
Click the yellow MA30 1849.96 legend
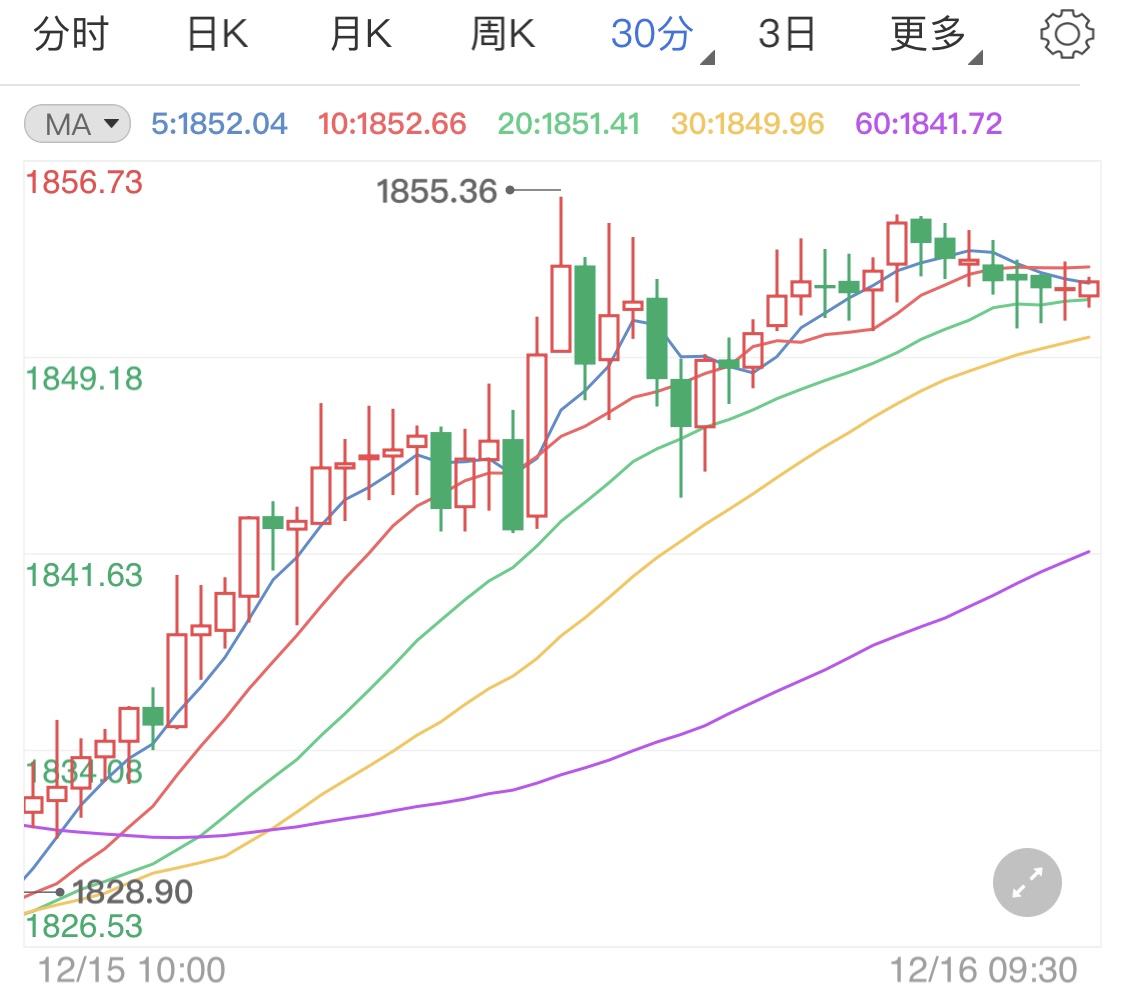pyautogui.click(x=747, y=124)
